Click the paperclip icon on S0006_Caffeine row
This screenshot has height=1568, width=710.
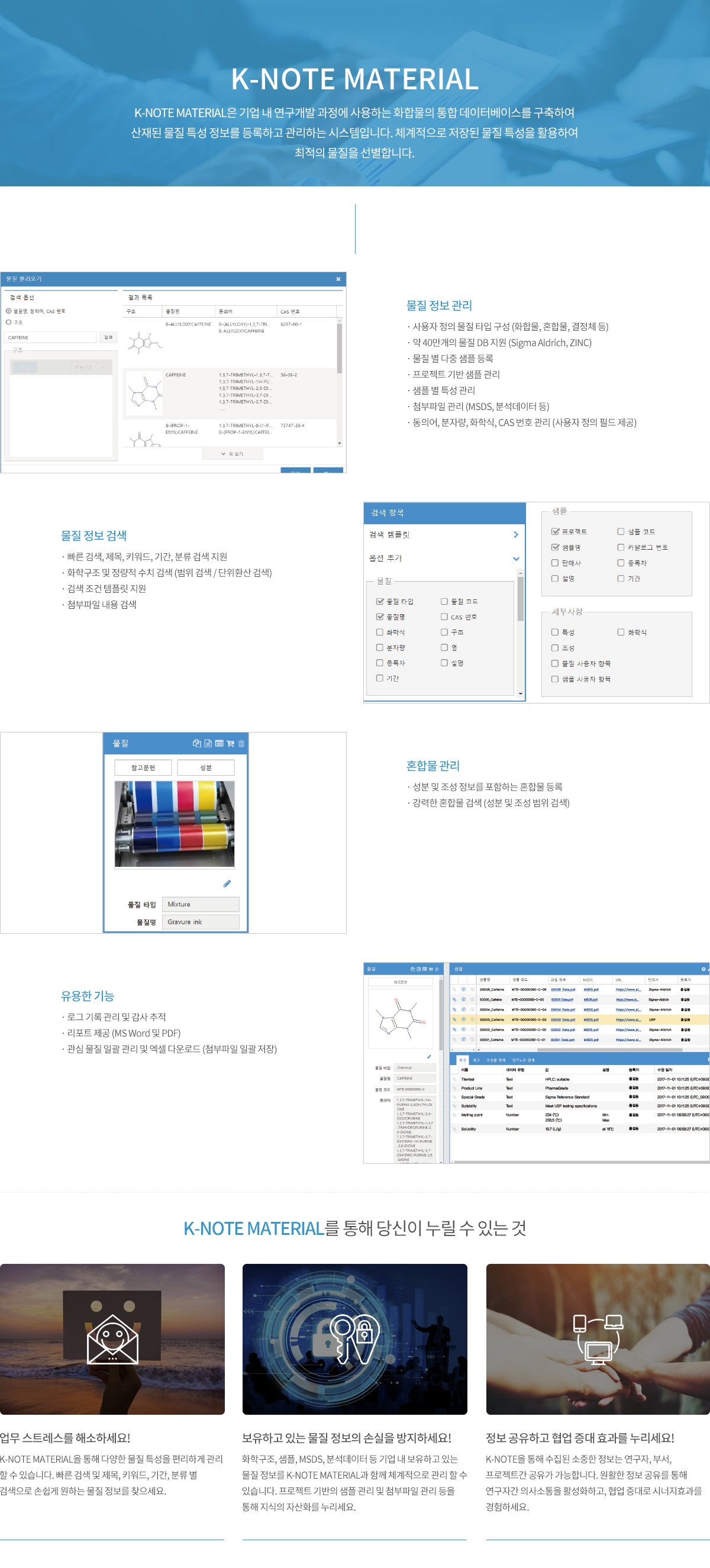pos(454,990)
